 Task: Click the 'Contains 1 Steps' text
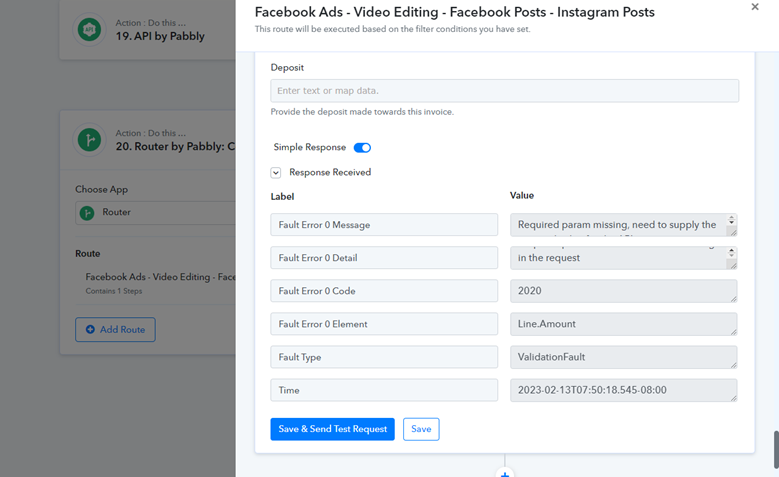tap(114, 291)
